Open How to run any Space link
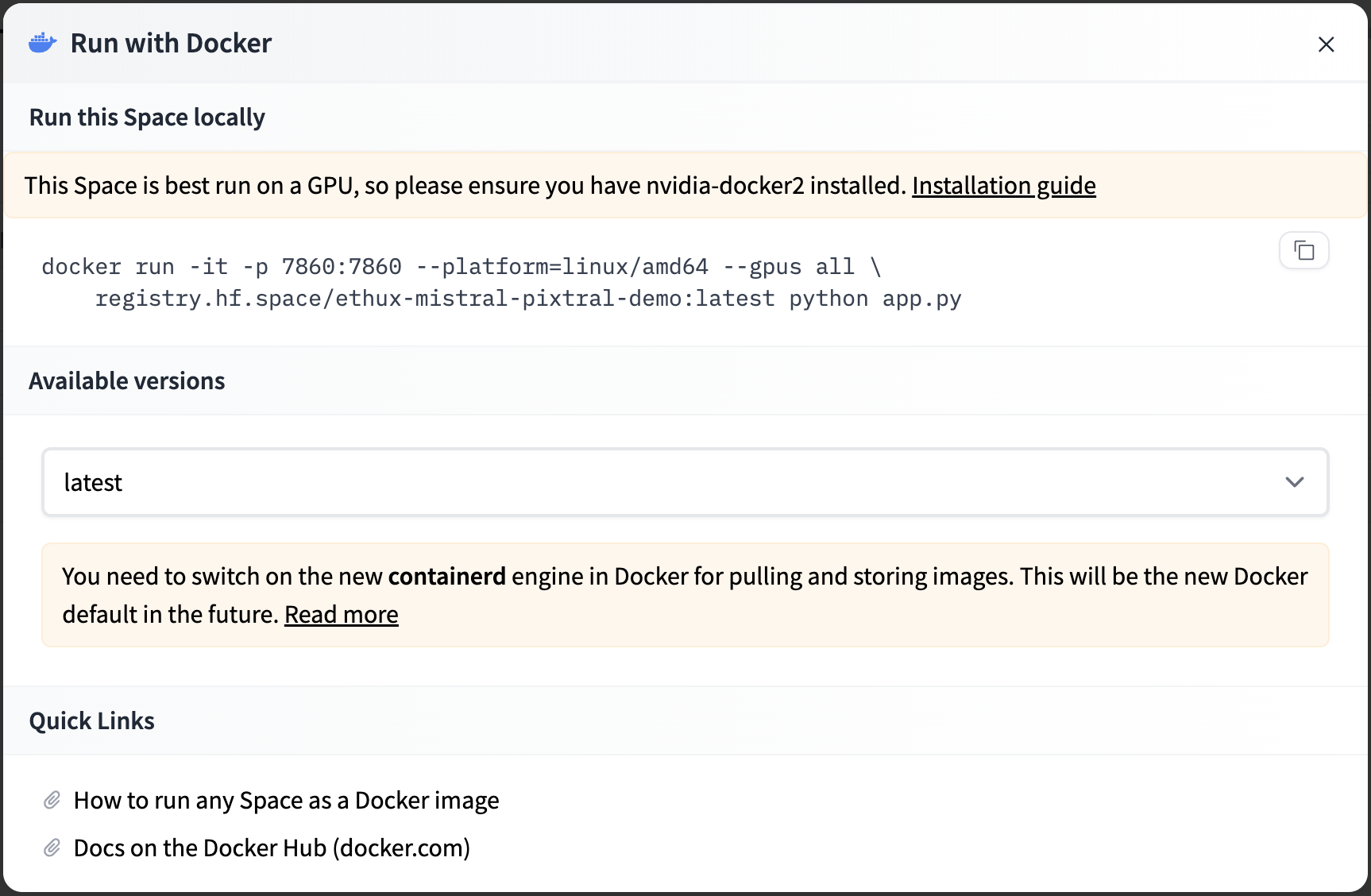 [286, 800]
